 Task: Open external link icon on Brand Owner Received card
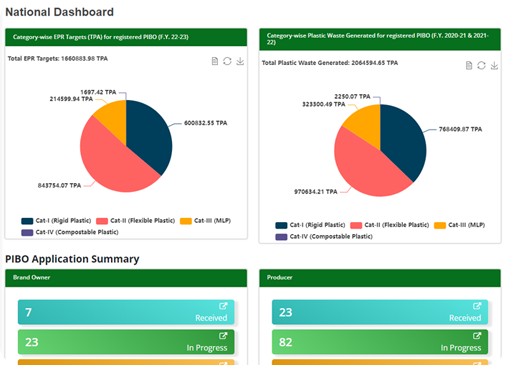pyautogui.click(x=223, y=306)
